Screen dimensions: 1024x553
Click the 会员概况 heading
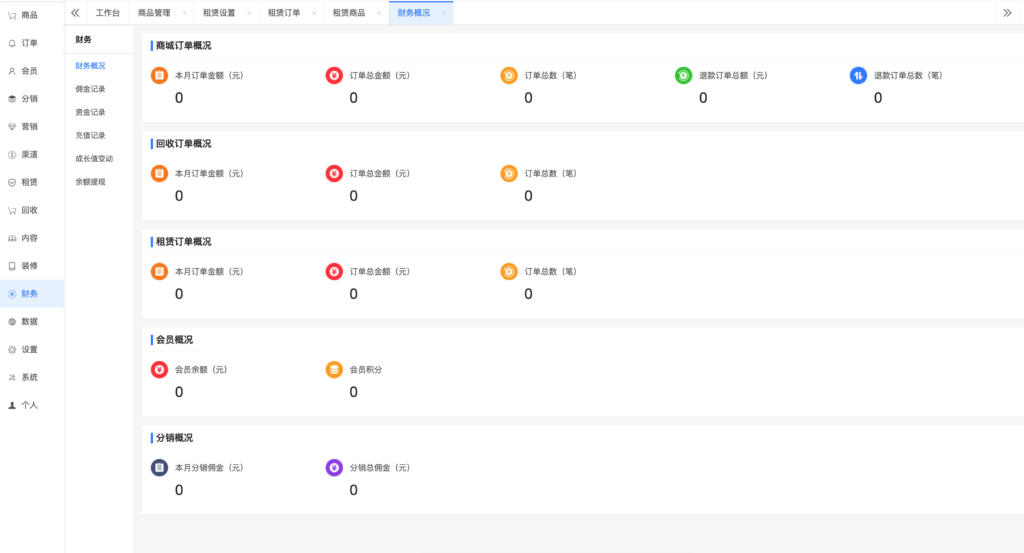coord(174,340)
